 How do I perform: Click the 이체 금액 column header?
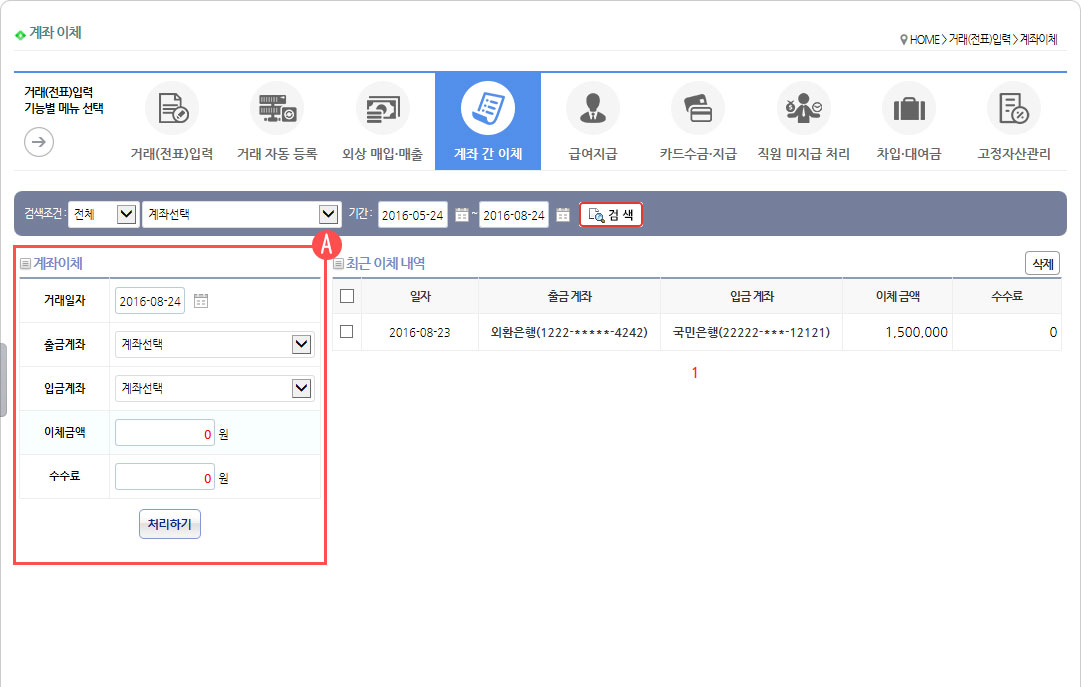point(898,296)
